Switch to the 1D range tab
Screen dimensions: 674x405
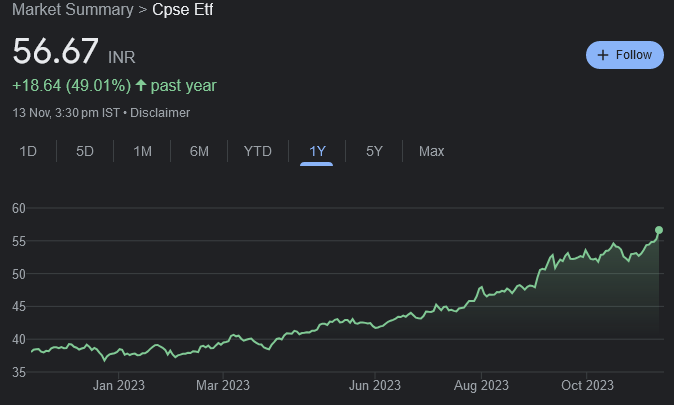tap(29, 151)
